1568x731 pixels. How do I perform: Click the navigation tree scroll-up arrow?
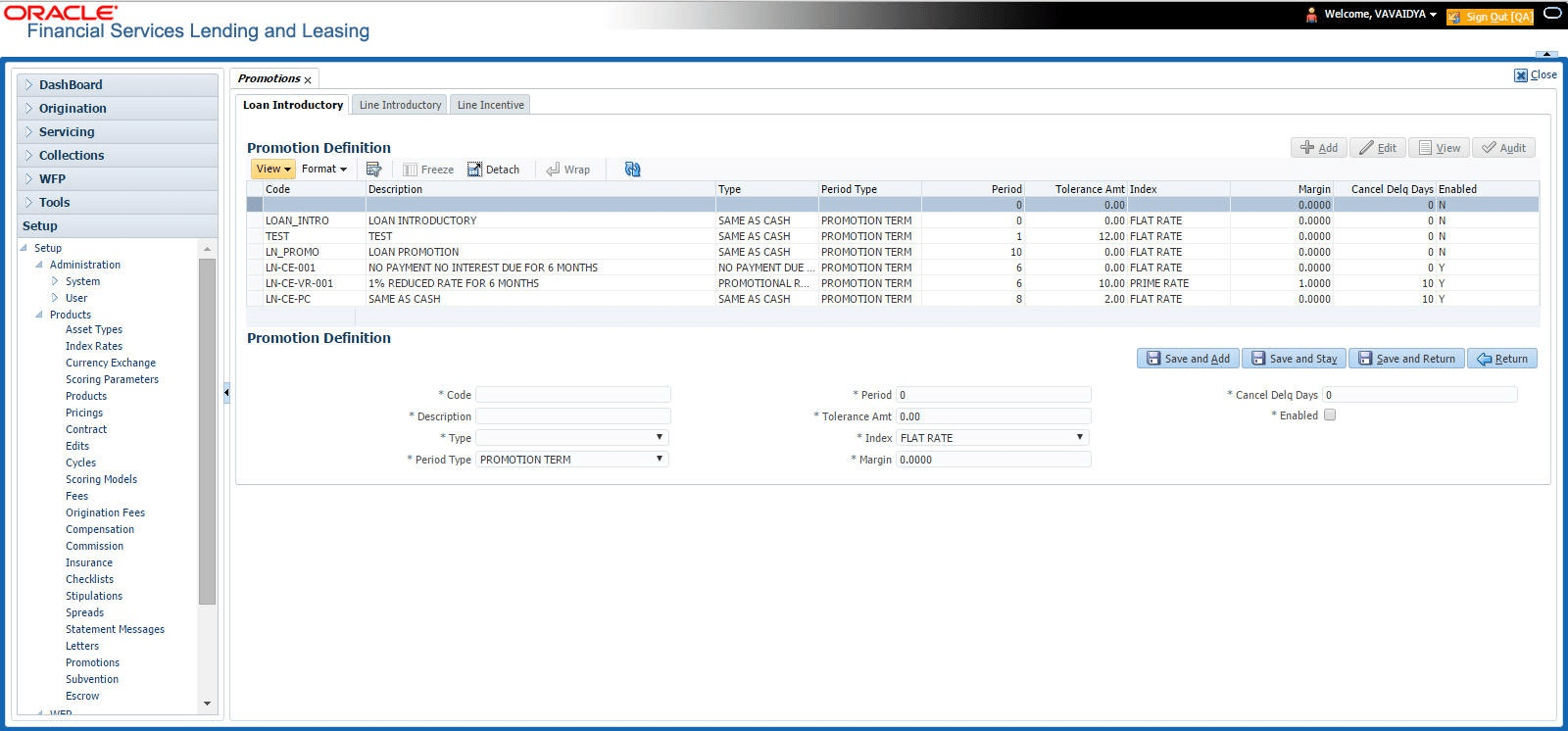coord(207,250)
